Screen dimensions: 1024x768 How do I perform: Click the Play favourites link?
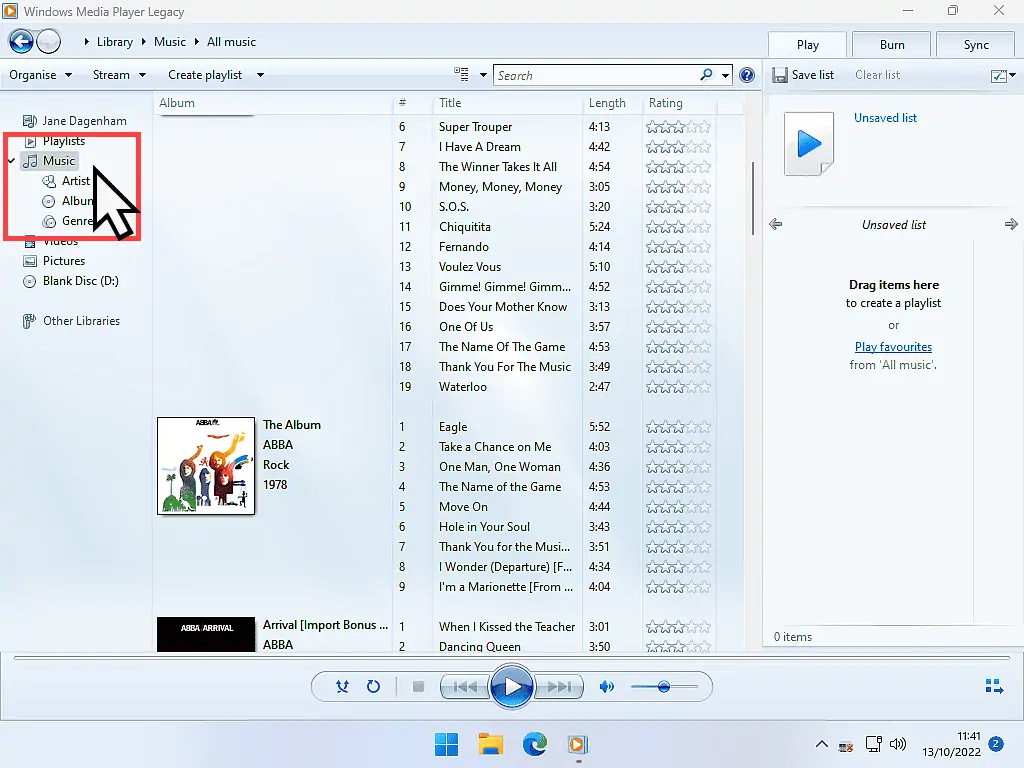click(893, 346)
